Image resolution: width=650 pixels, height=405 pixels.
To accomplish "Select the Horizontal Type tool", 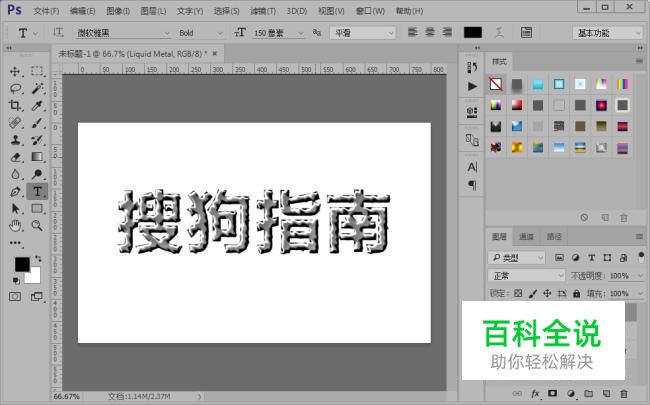I will point(37,192).
